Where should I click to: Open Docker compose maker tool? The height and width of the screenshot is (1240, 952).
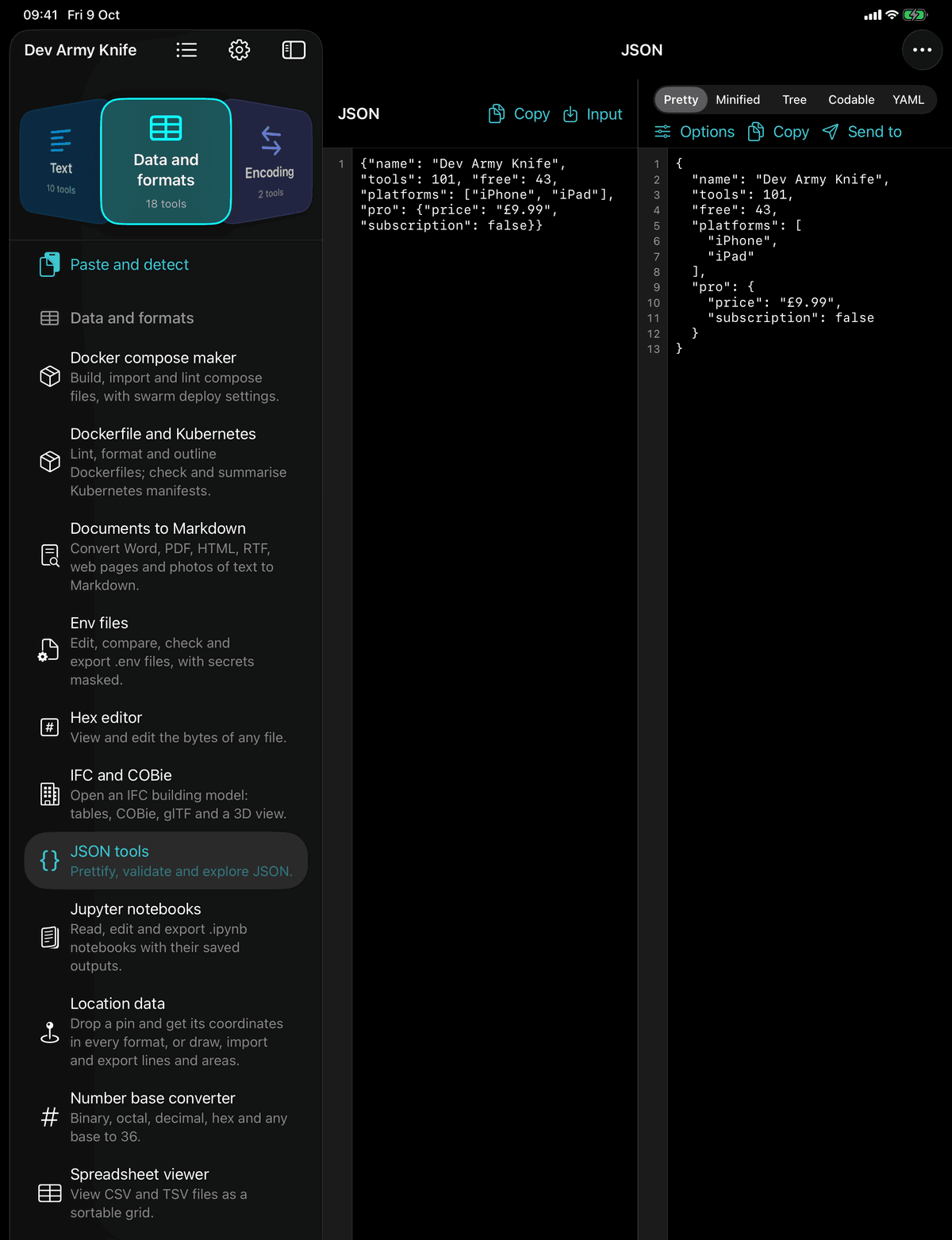[x=166, y=377]
